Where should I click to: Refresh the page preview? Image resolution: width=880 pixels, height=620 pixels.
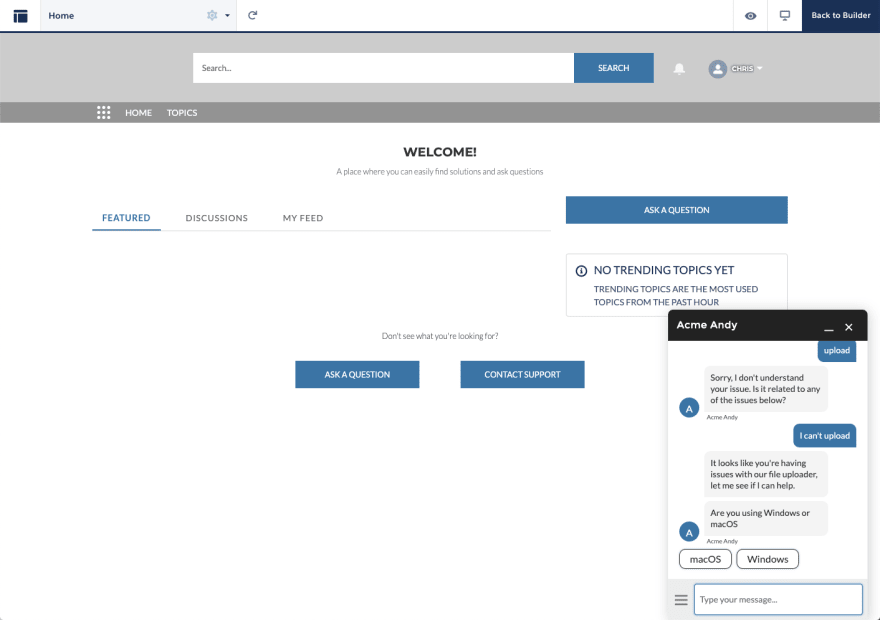pos(253,15)
